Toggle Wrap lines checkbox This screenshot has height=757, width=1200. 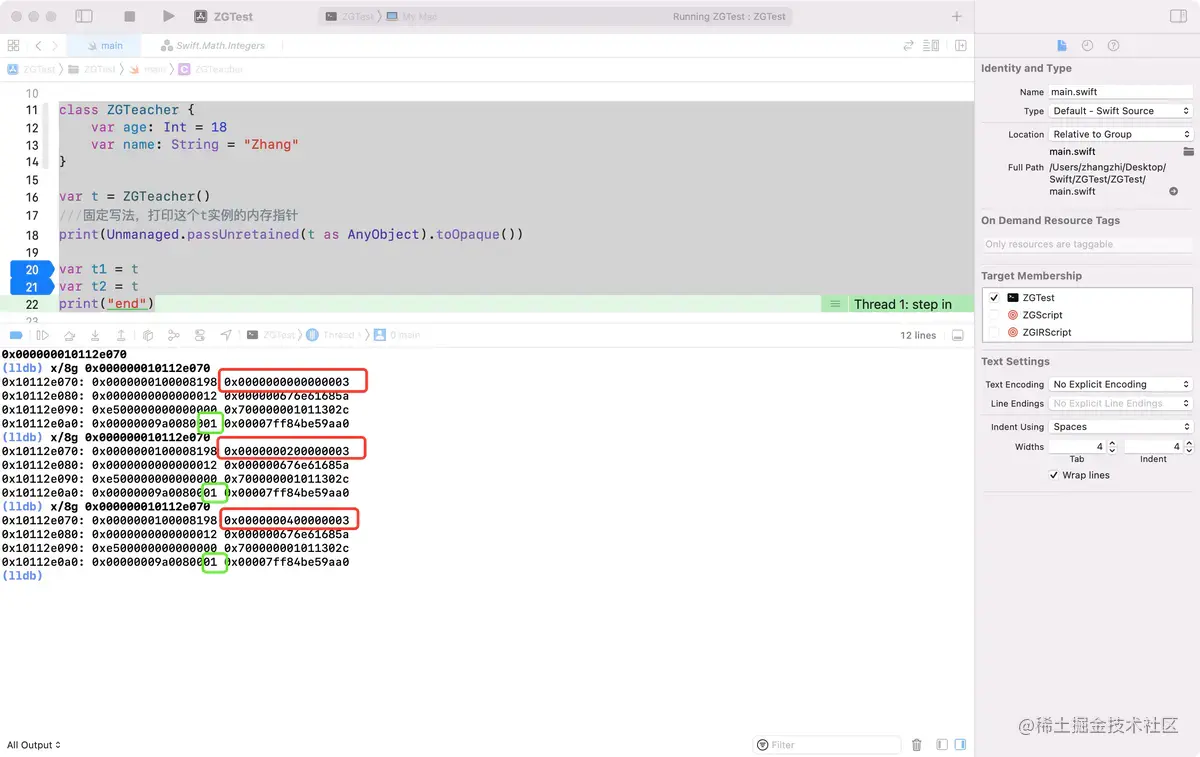1054,475
